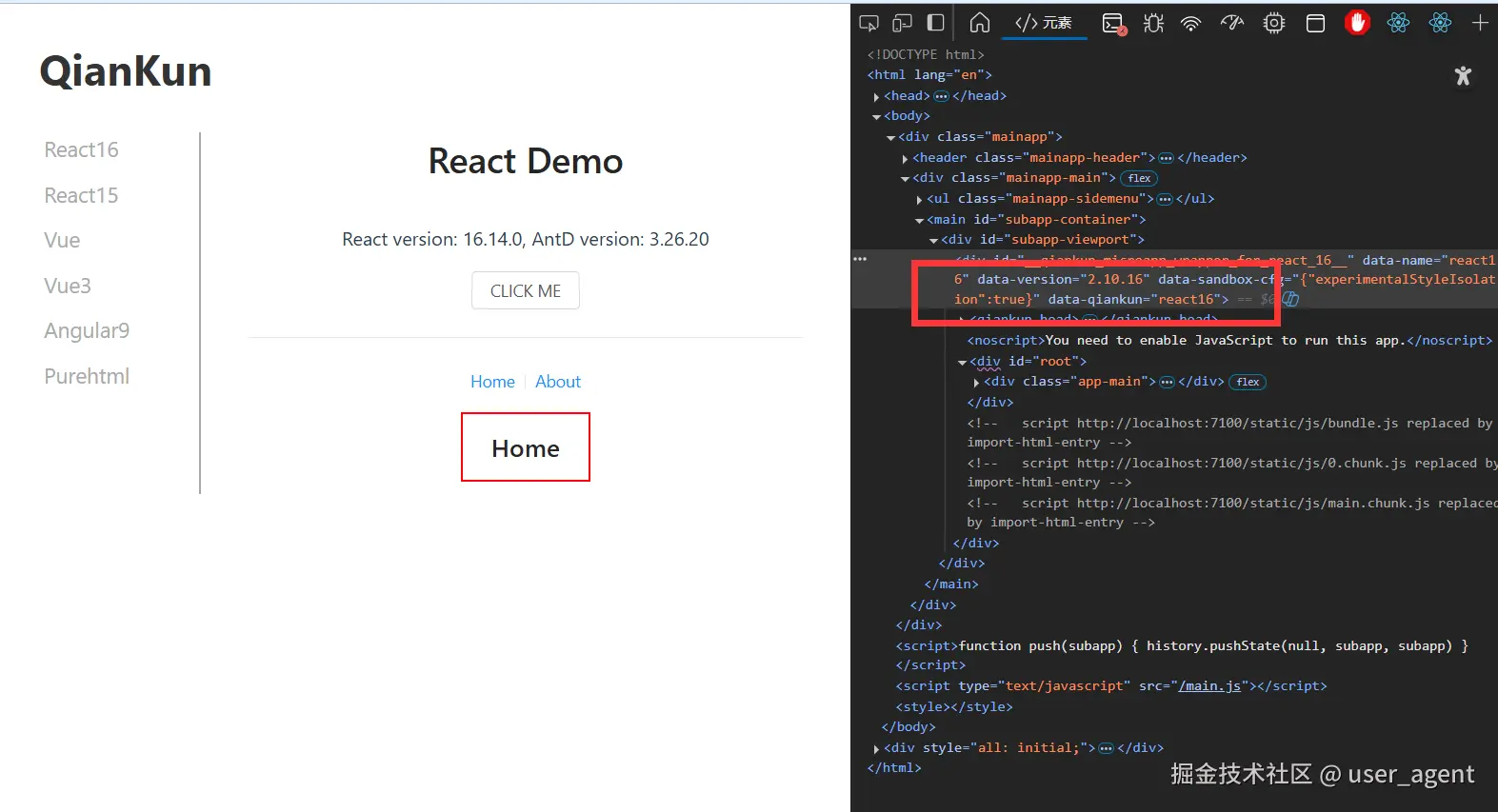1498x812 pixels.
Task: Follow the About link in React Demo
Action: point(558,382)
